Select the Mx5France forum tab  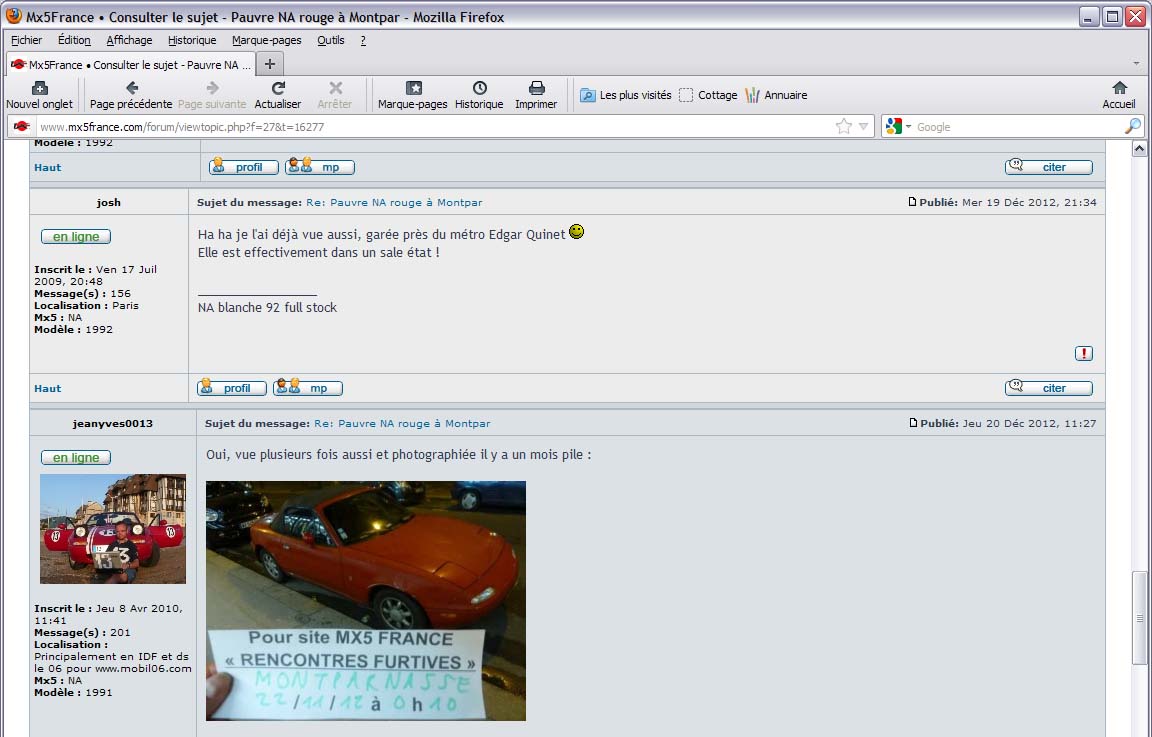coord(131,64)
